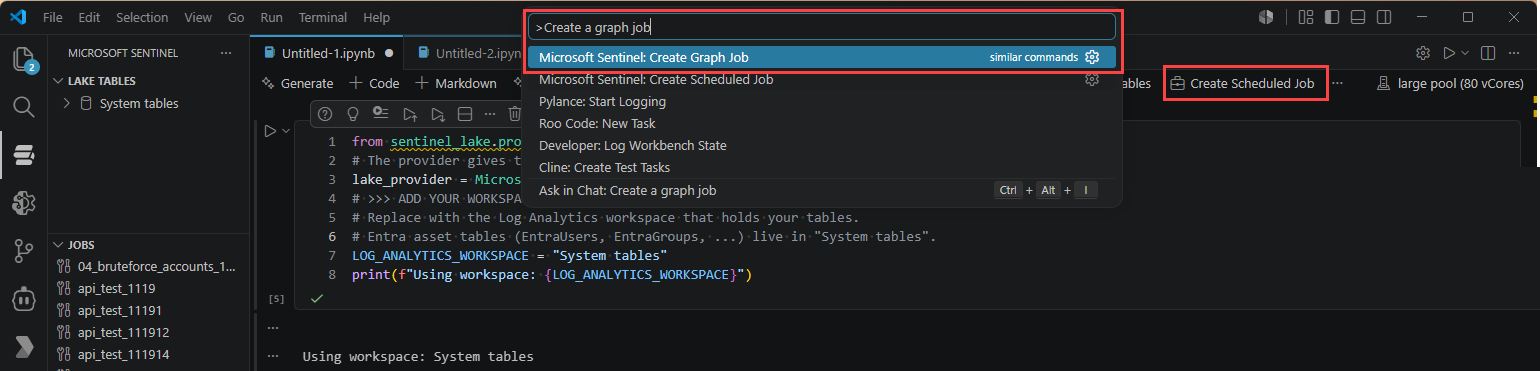Open Copilot icon in title bar
The width and height of the screenshot is (1540, 371).
pyautogui.click(x=1266, y=17)
